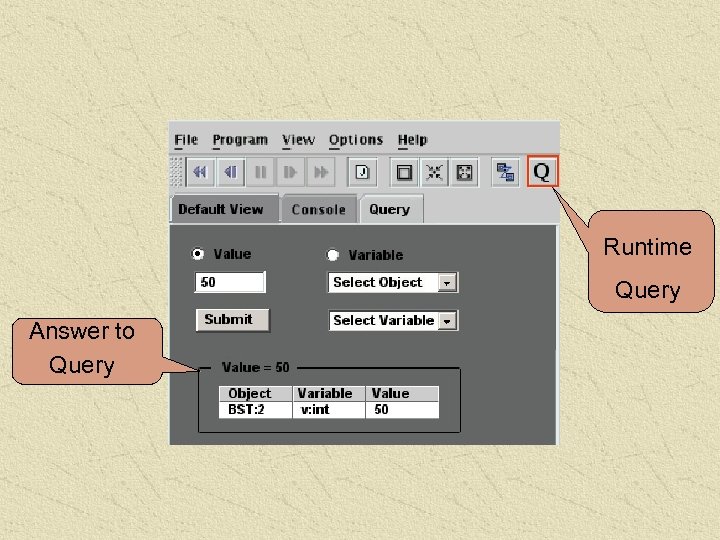
Task: Click the 50 cell in results table
Action: point(402,410)
